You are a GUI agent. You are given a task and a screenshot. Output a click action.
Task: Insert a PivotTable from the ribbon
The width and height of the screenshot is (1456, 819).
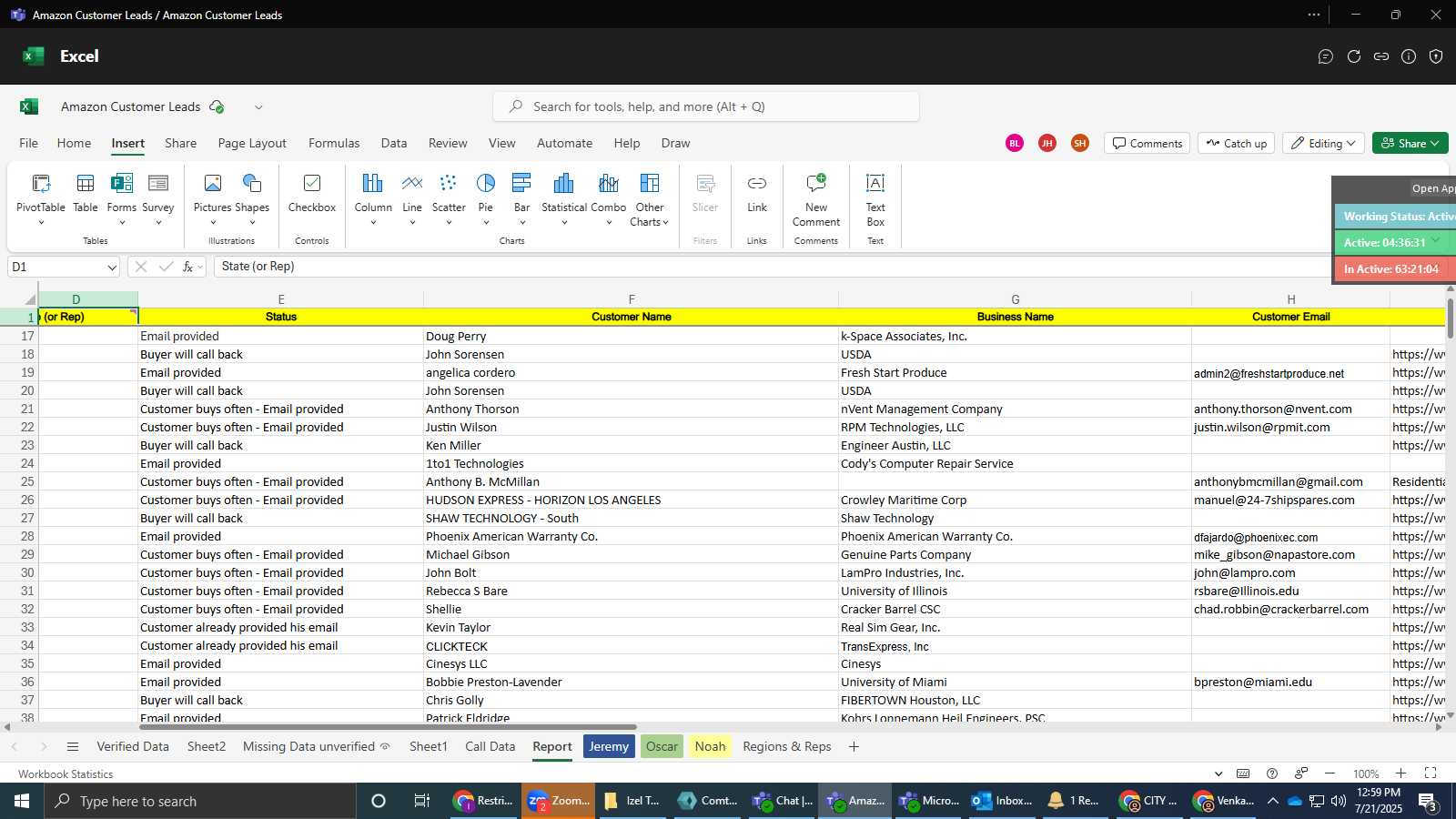[41, 192]
